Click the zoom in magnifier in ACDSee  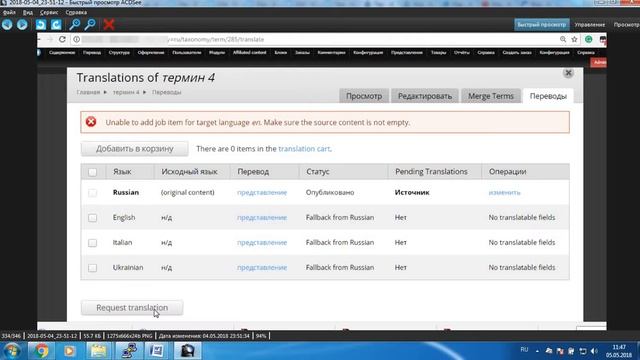[75, 24]
